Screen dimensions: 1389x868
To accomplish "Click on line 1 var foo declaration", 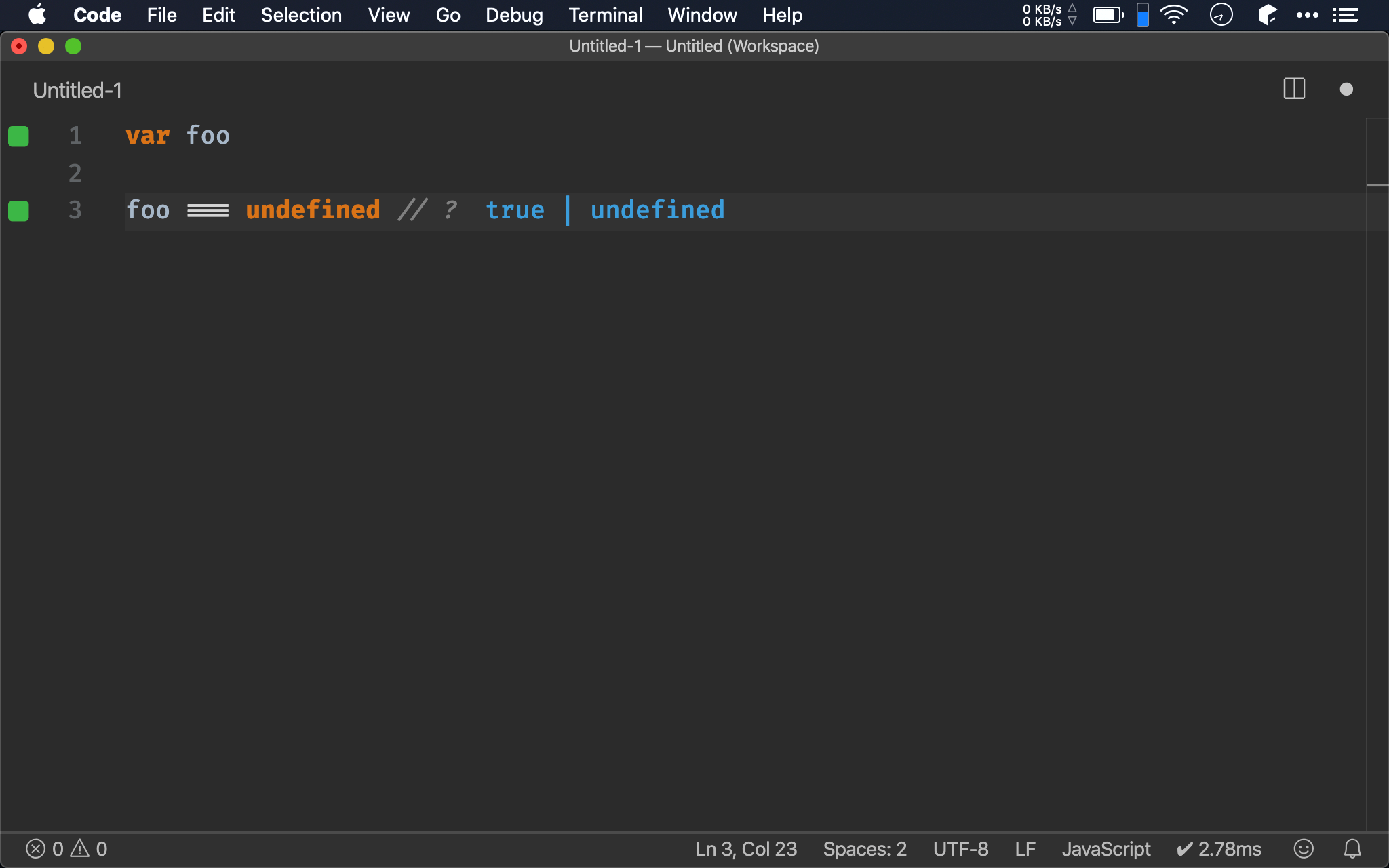I will click(x=177, y=135).
